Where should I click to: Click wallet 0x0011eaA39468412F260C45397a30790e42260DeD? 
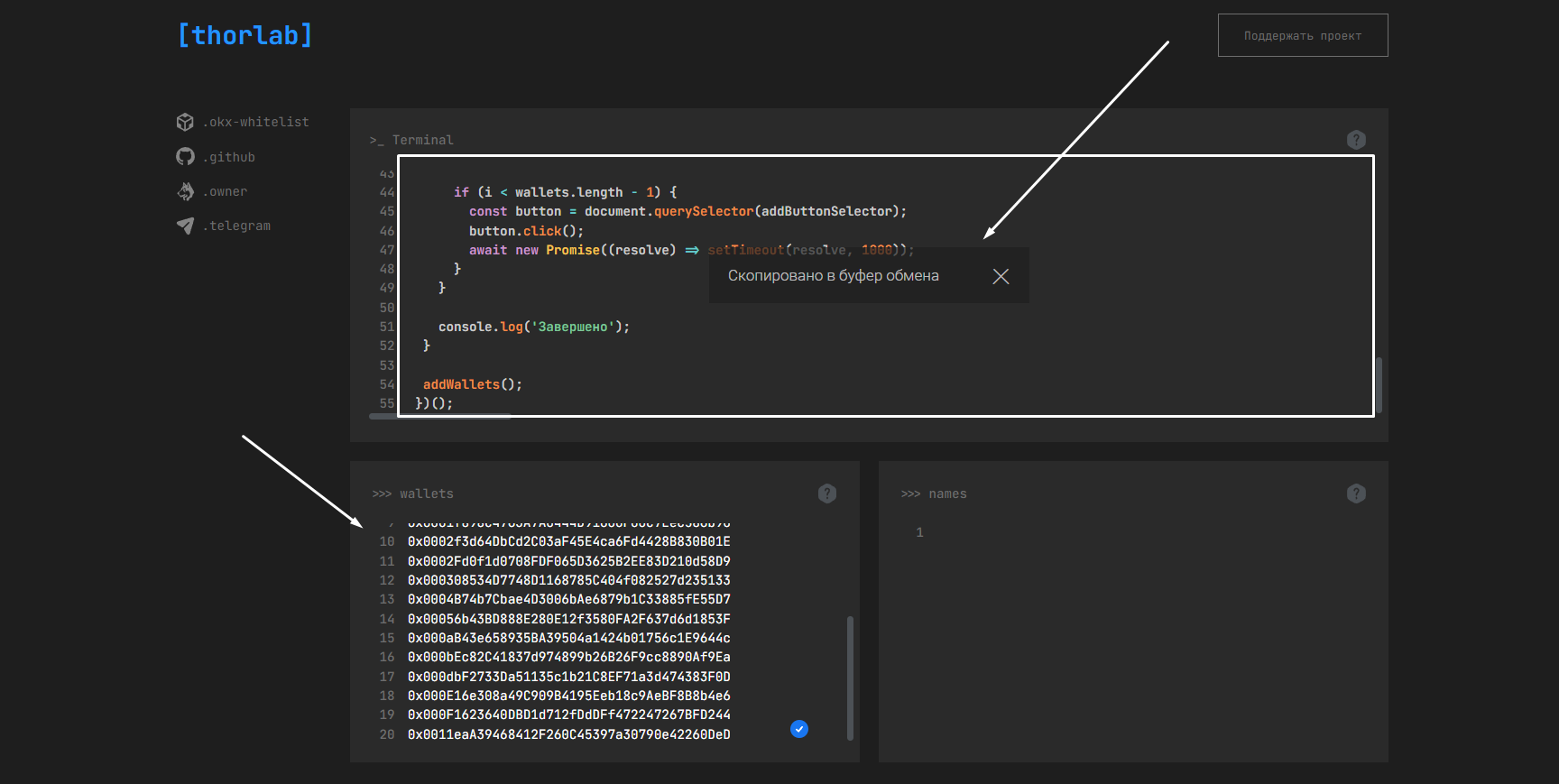(568, 734)
